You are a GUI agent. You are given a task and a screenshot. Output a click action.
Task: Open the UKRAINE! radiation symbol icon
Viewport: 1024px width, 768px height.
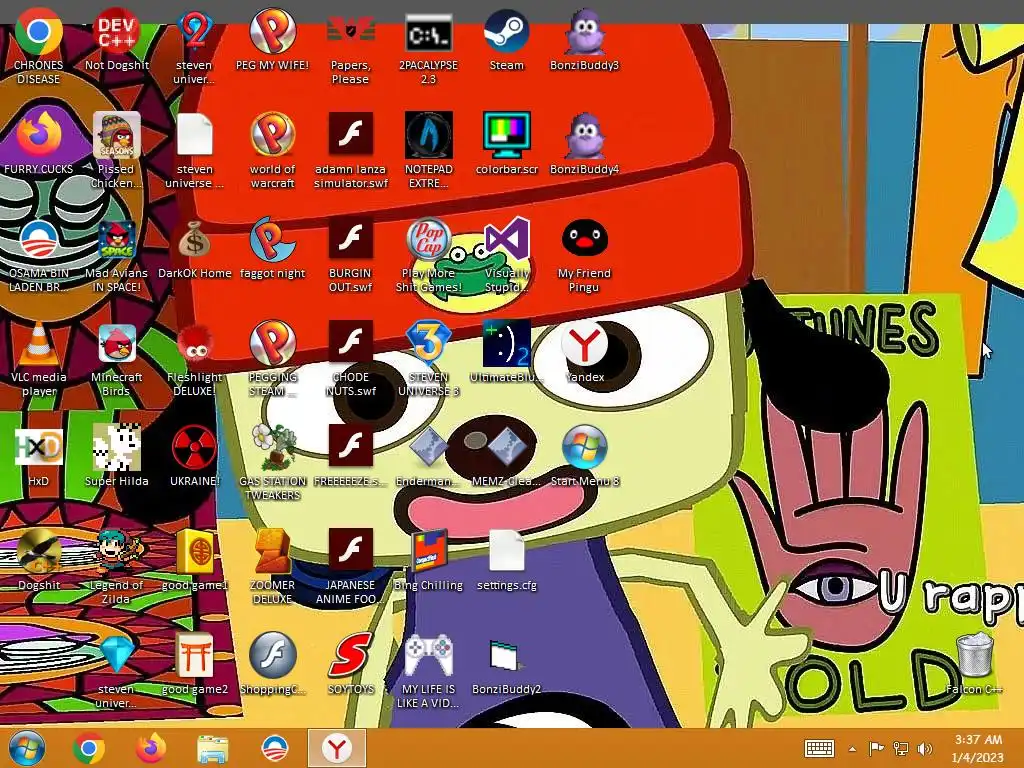[195, 447]
